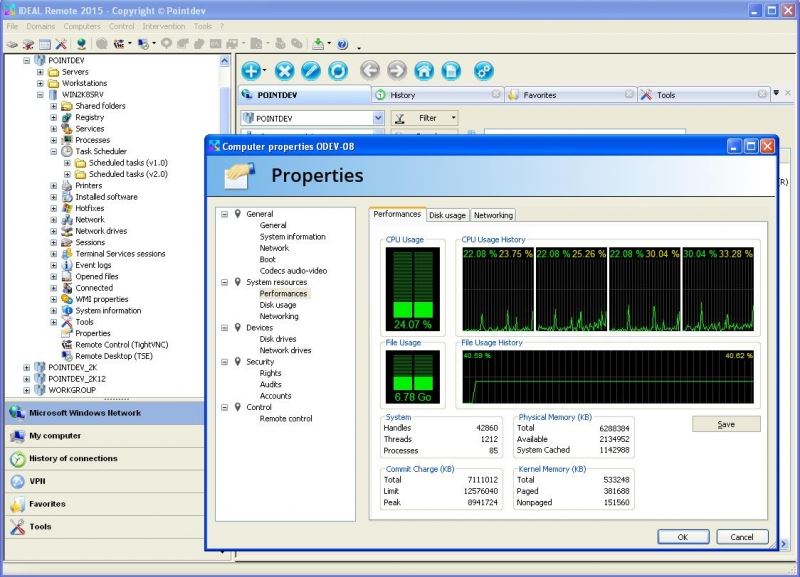This screenshot has width=800, height=577.
Task: Click the Registry icon in the tree
Action: [x=67, y=117]
